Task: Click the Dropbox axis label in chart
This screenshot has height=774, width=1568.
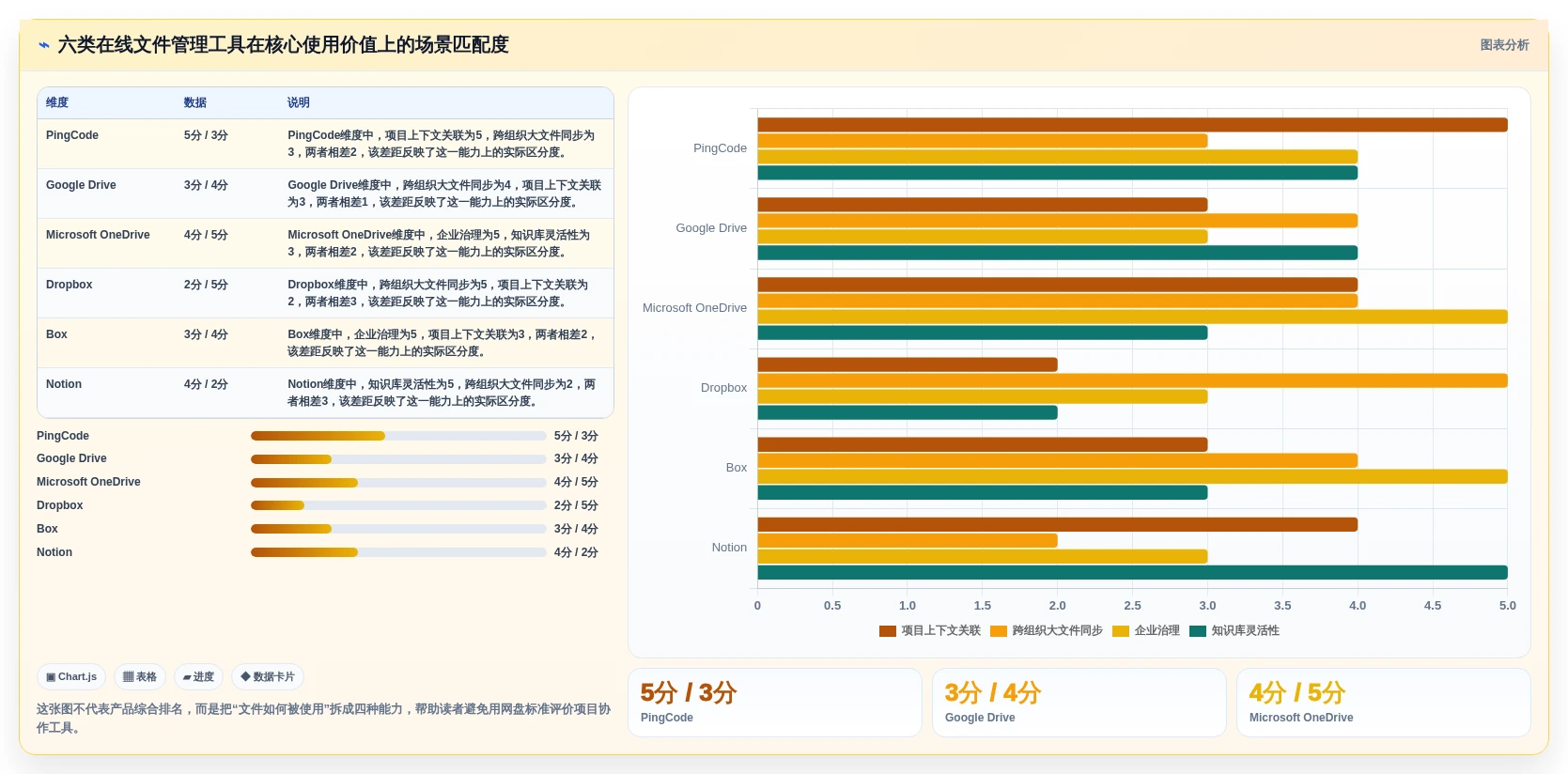Action: click(x=723, y=388)
